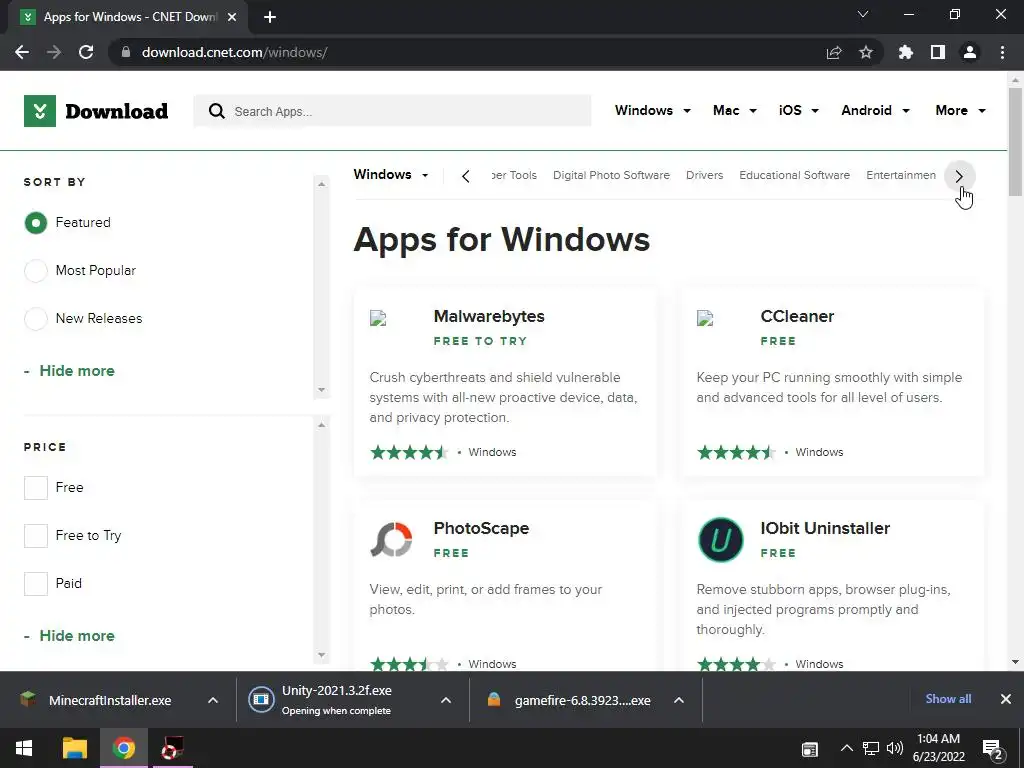Click Show all downloads
Viewport: 1024px width, 768px height.
948,699
